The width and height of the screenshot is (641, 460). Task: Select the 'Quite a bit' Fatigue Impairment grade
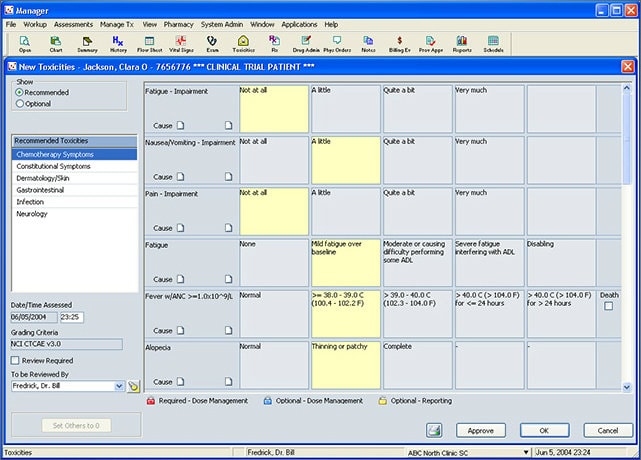[417, 108]
